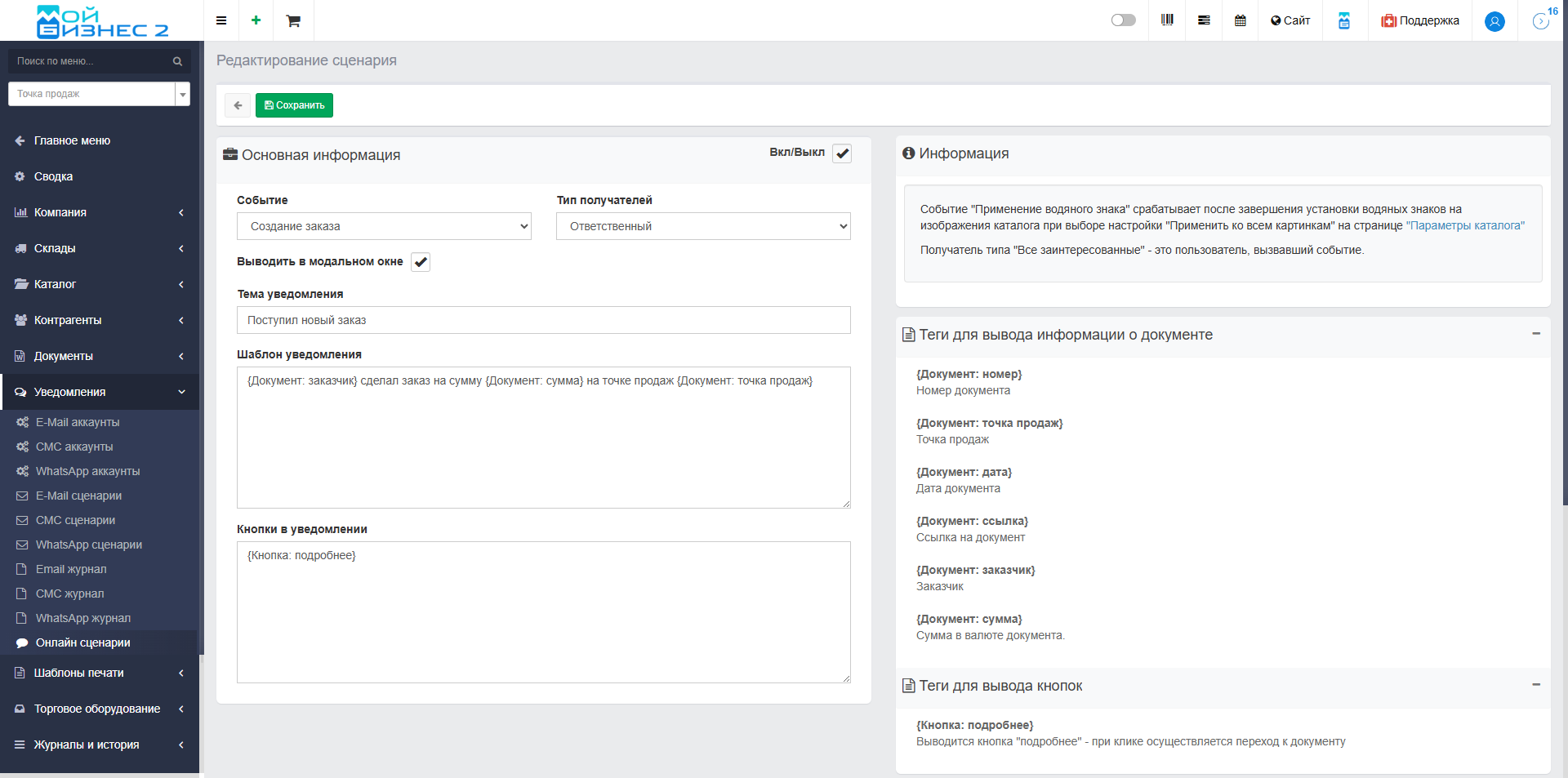
Task: Toggle the Вкл/Выкл checkbox
Action: [x=842, y=153]
